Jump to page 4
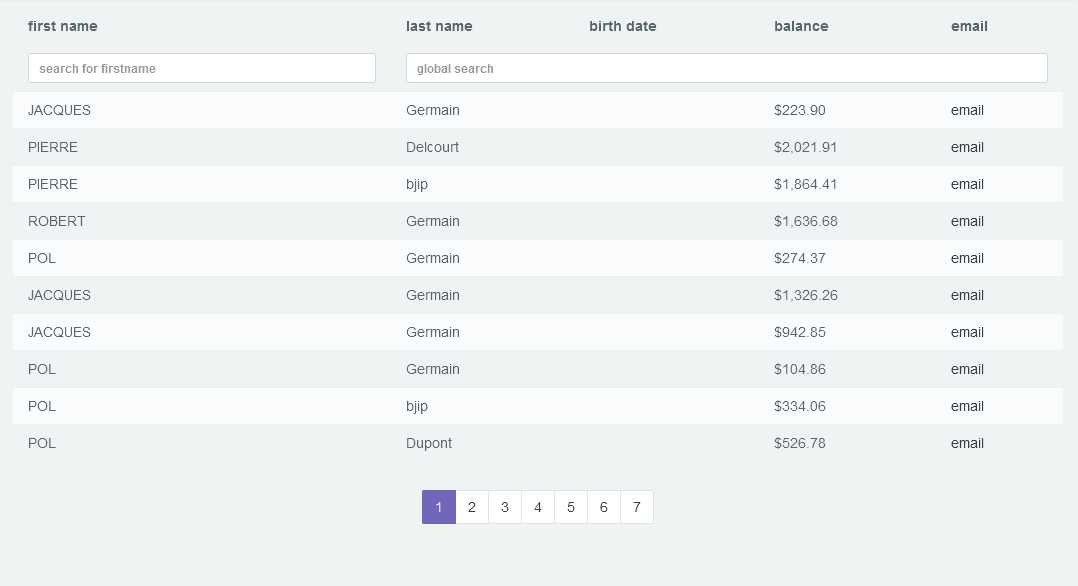The width and height of the screenshot is (1078, 586). [x=538, y=507]
